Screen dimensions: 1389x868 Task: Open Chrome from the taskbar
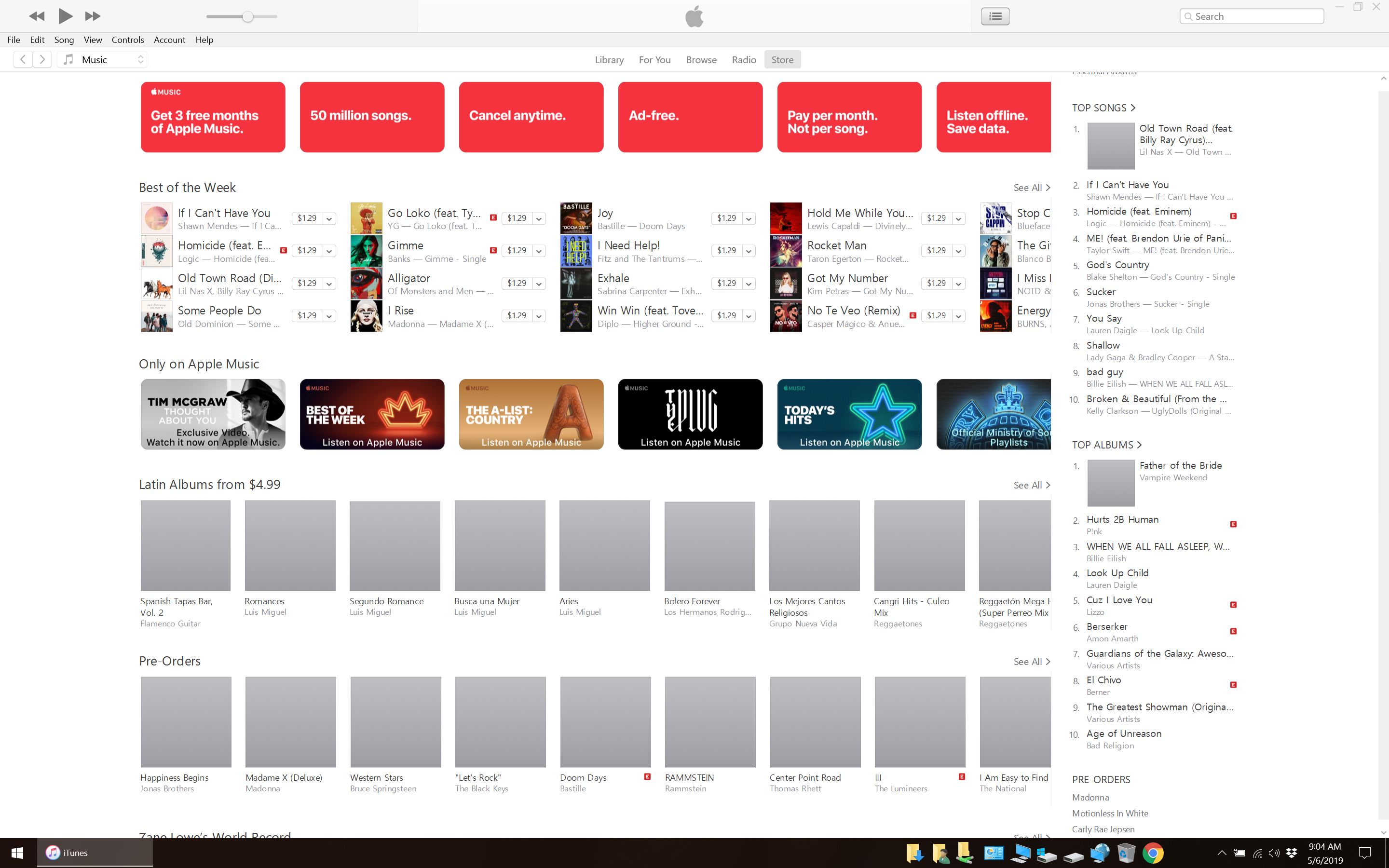click(1153, 853)
